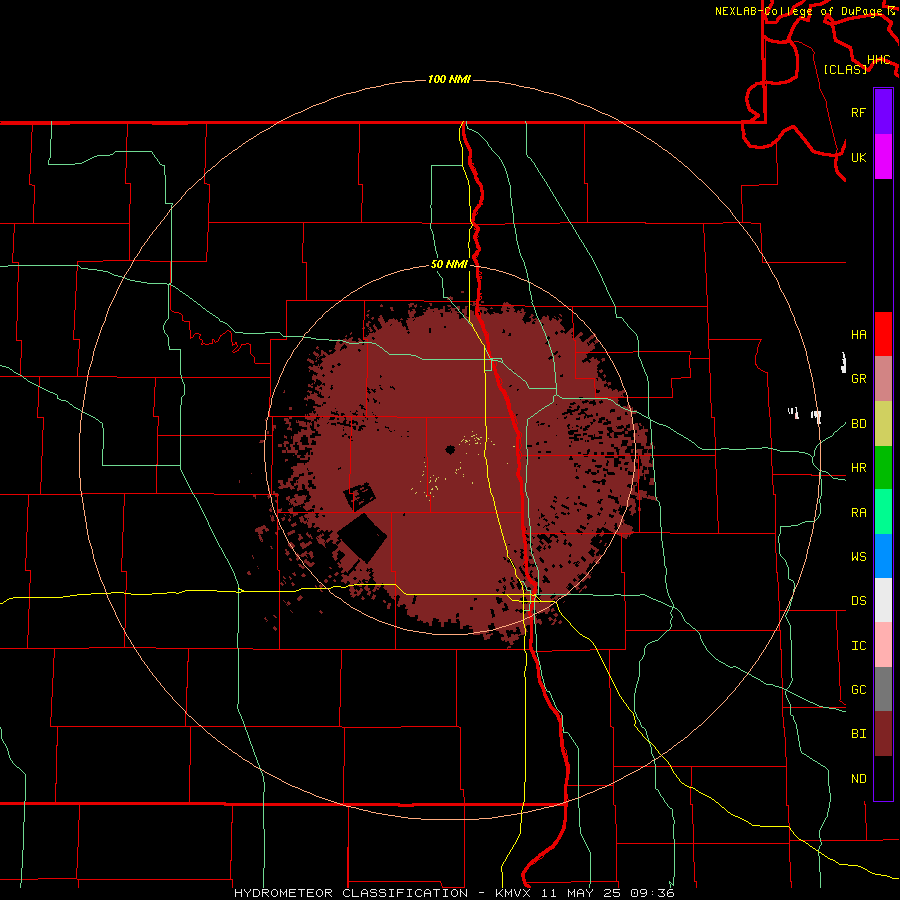
Task: Click the DS legend label
Action: pos(858,600)
